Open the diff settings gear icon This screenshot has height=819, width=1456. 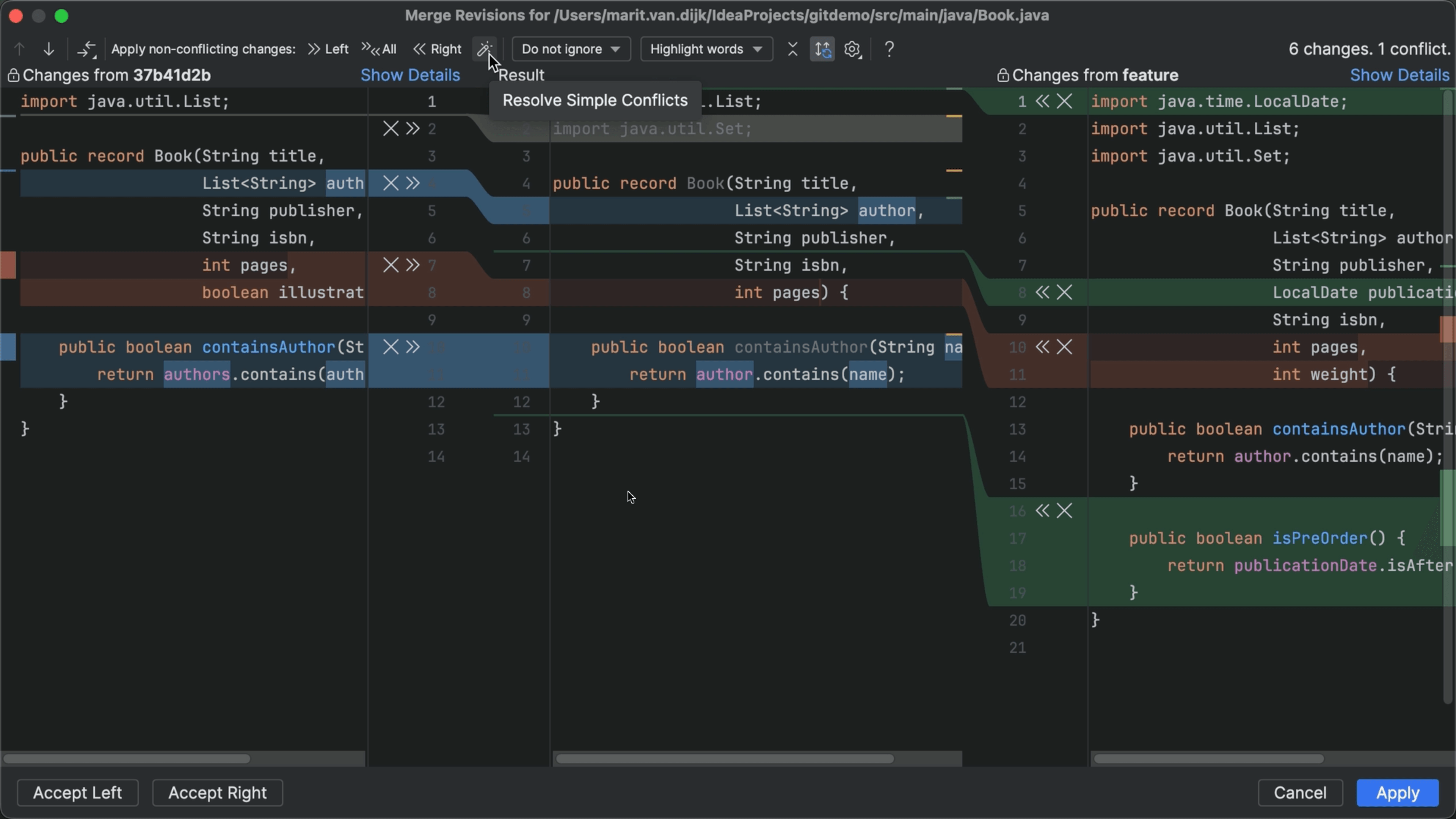click(852, 49)
